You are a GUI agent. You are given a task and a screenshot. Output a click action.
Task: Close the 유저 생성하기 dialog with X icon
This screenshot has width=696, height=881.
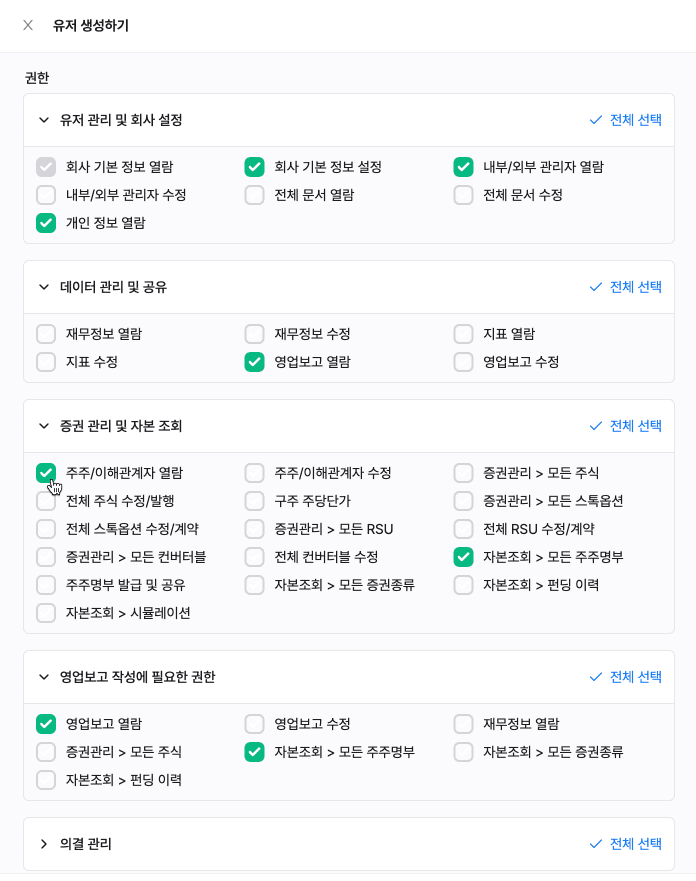(28, 25)
